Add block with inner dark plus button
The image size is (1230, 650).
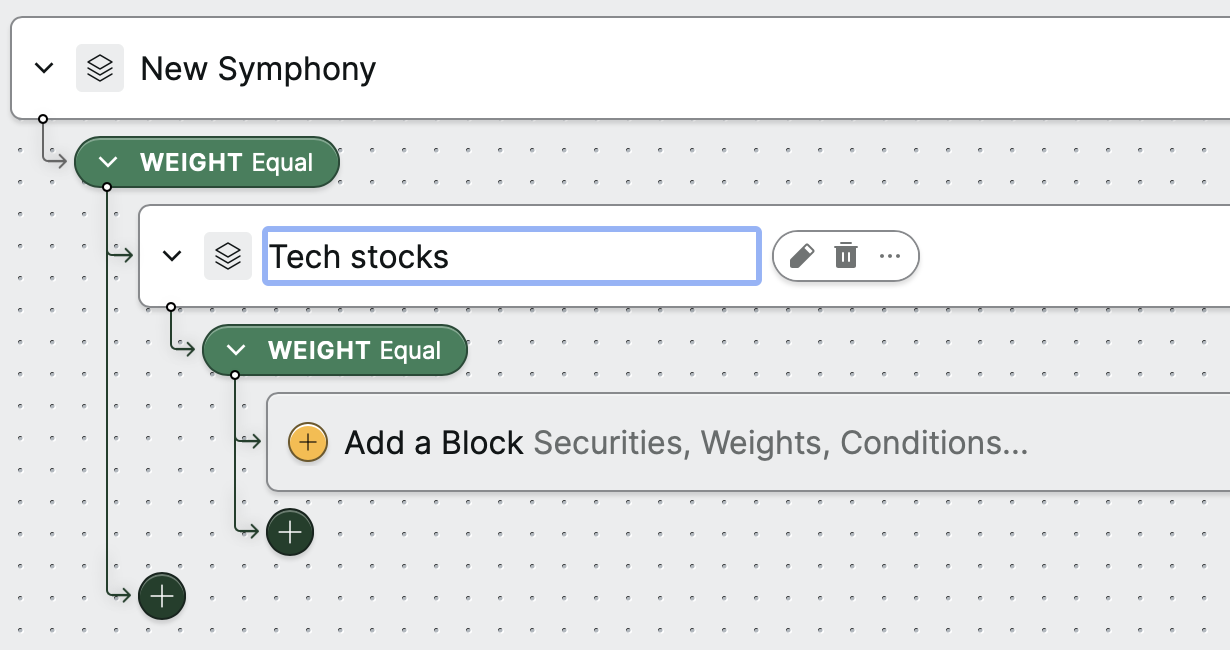pyautogui.click(x=290, y=532)
